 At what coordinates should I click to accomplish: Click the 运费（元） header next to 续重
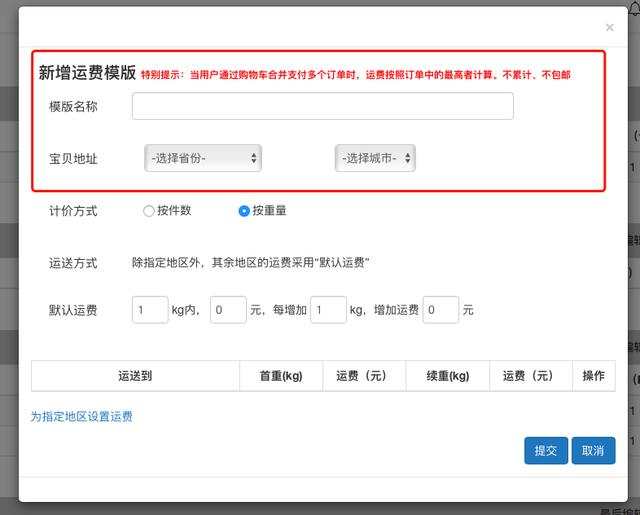tap(530, 376)
